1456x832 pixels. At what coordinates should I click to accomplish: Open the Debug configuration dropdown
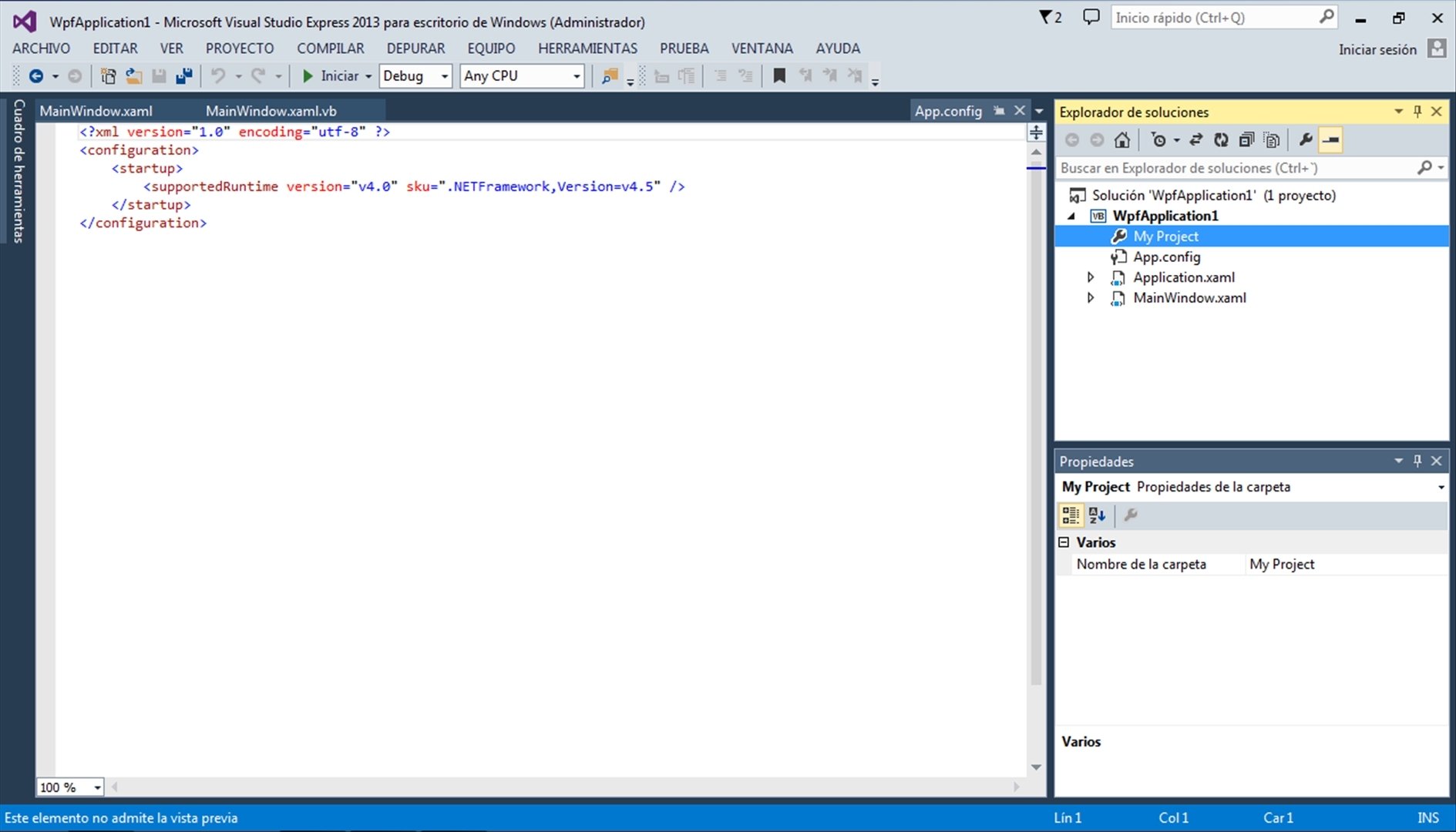pos(445,76)
